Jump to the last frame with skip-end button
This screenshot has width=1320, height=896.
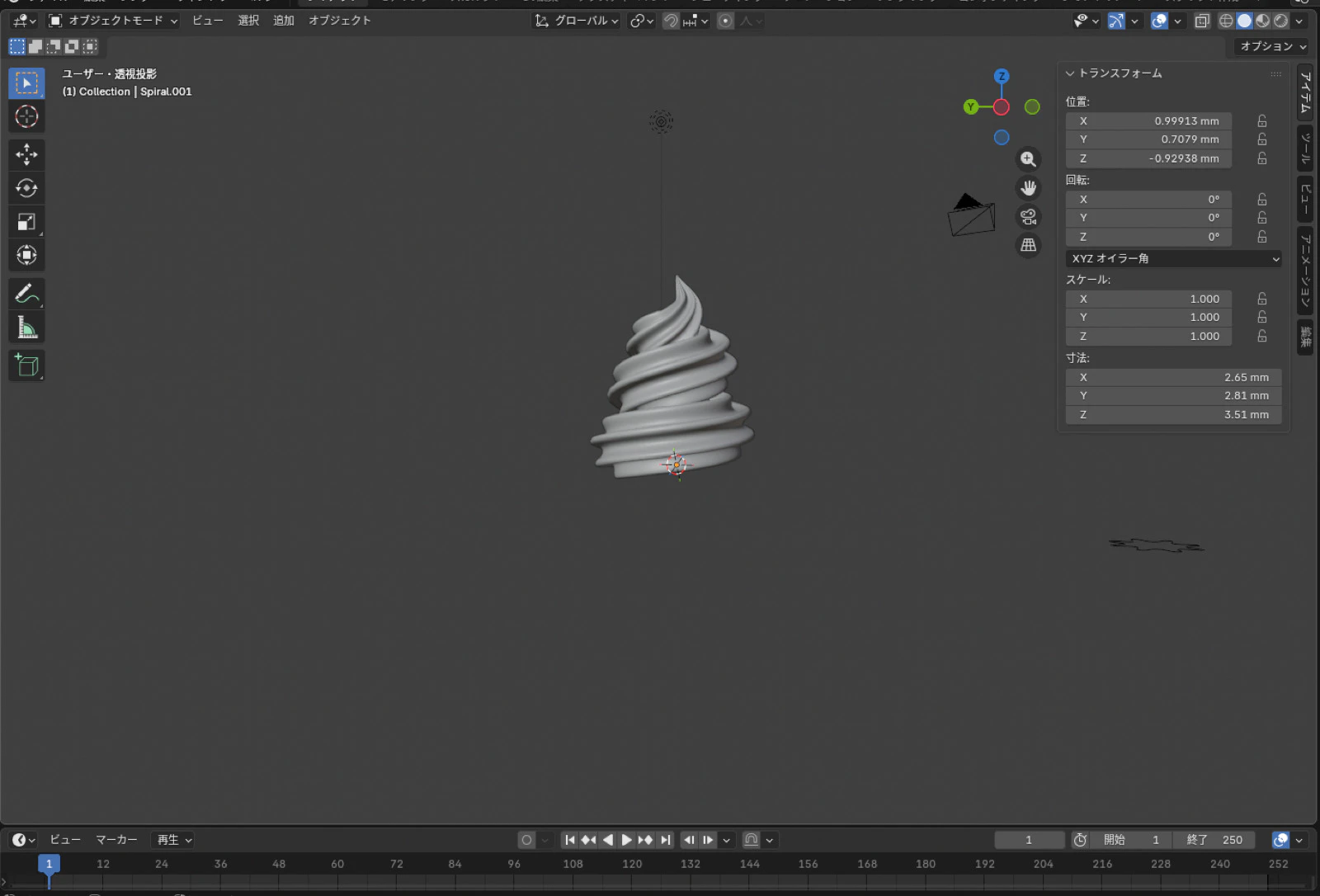[666, 839]
